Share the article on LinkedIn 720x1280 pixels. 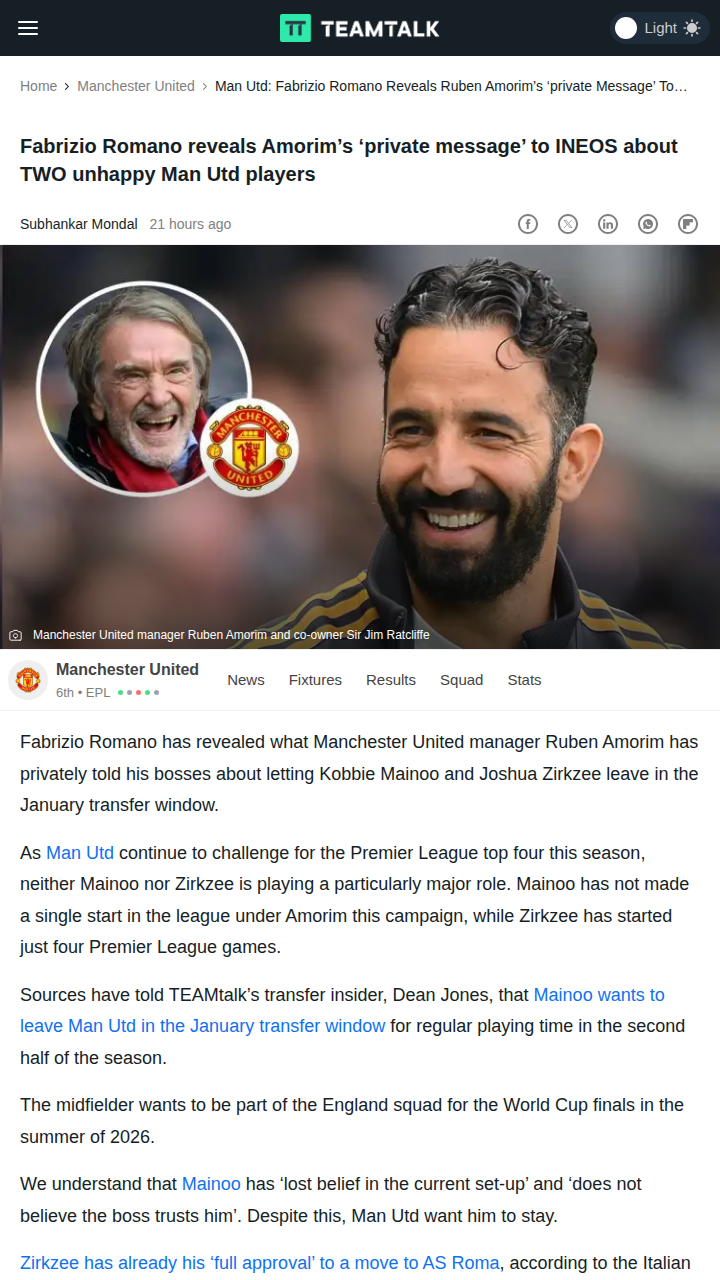(608, 224)
